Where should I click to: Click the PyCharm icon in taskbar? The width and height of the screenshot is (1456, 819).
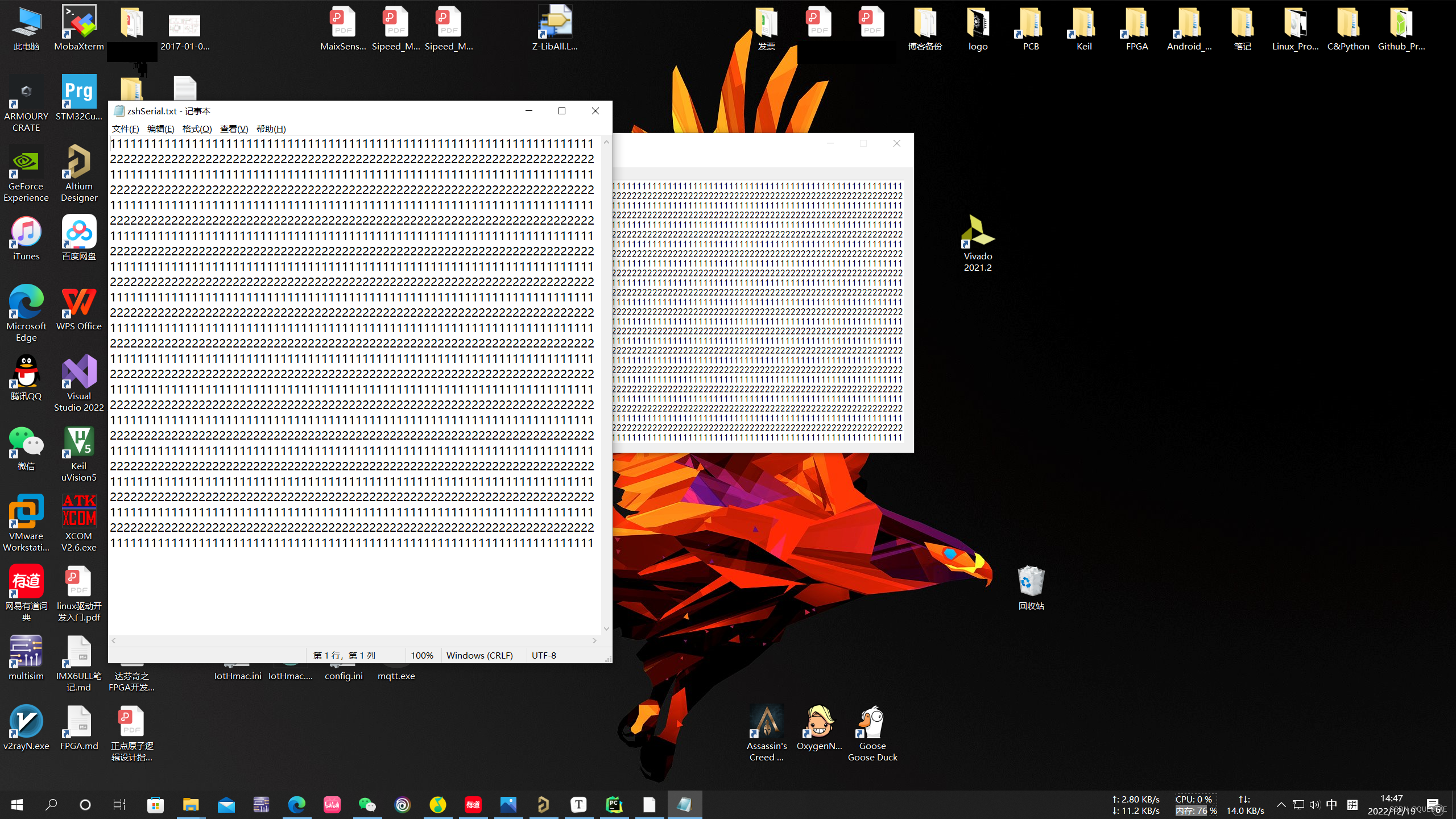614,804
